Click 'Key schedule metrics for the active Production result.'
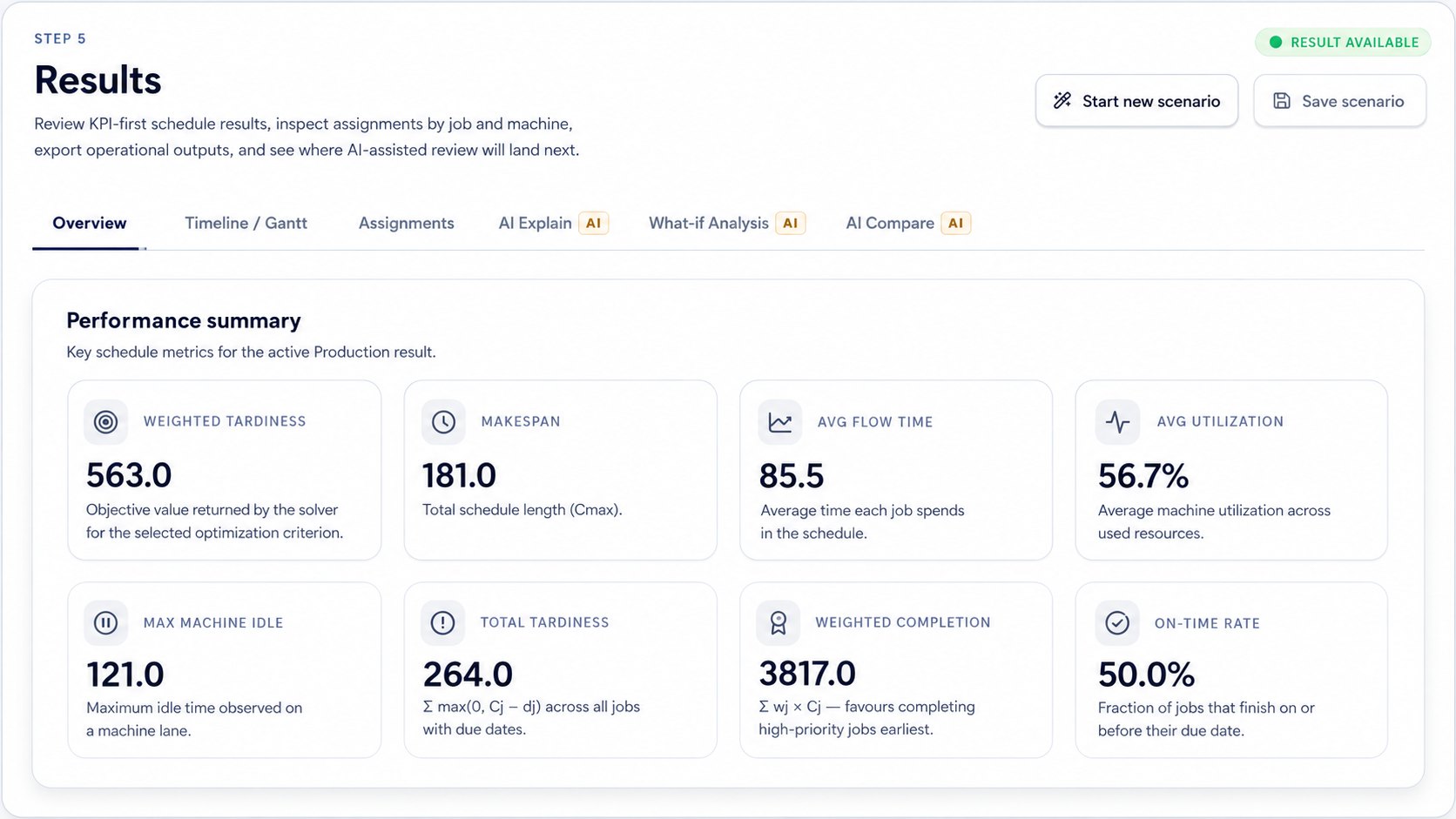The image size is (1456, 819). point(251,352)
